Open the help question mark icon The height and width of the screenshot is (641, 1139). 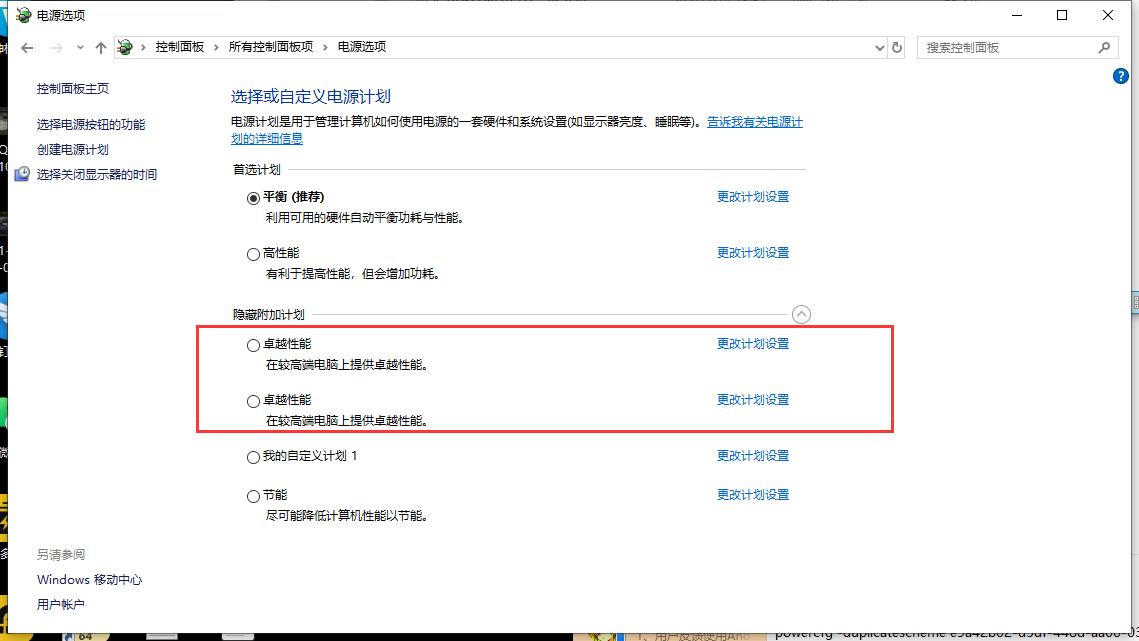tap(1121, 76)
